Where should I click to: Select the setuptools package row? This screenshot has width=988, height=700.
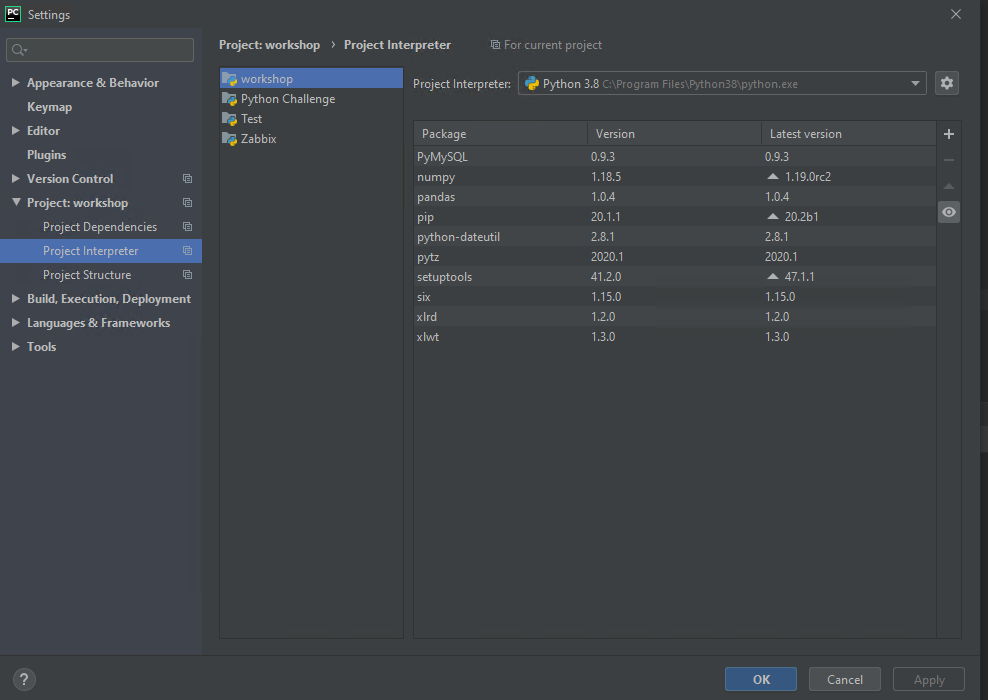pyautogui.click(x=674, y=277)
